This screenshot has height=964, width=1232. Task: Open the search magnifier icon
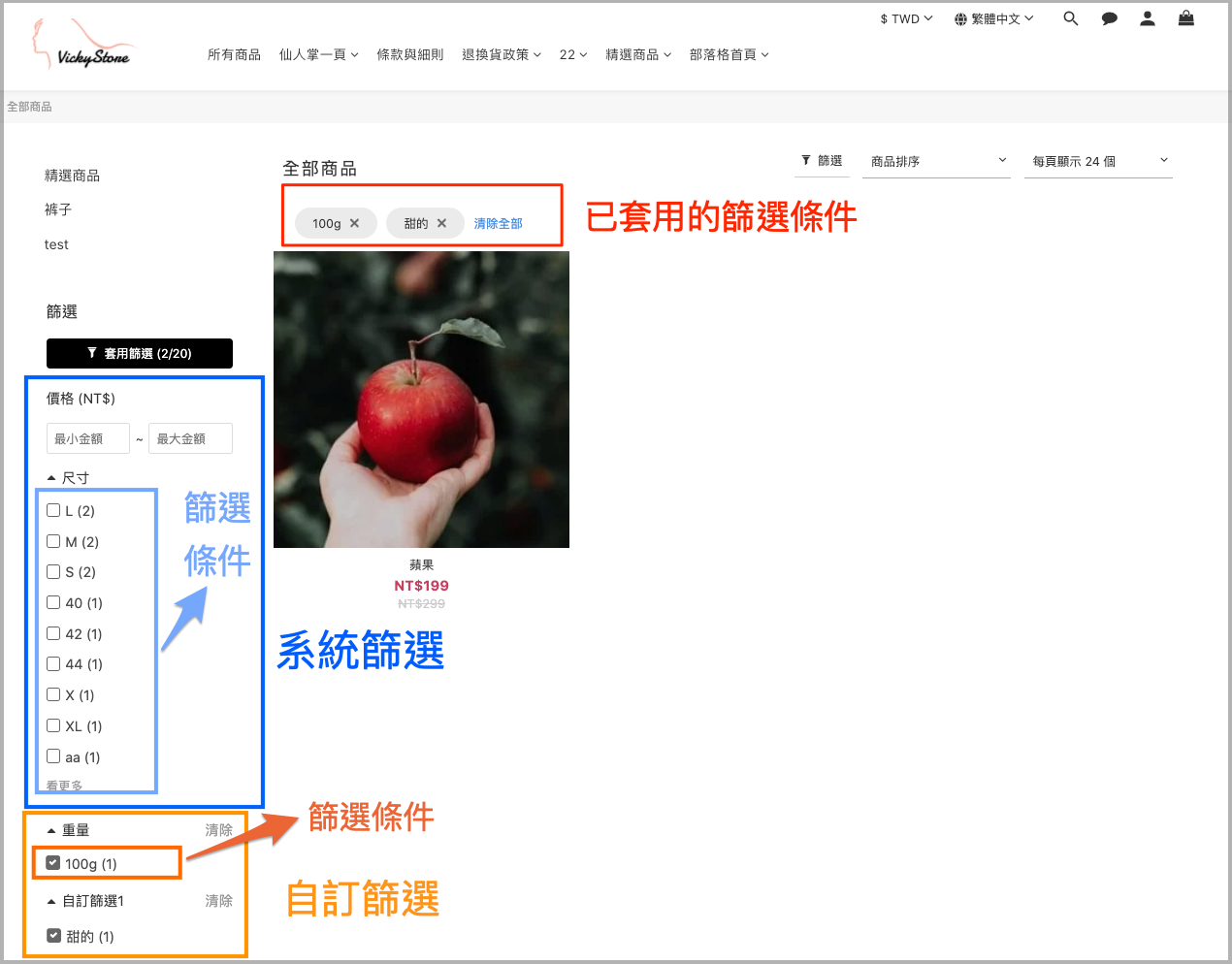(1071, 18)
